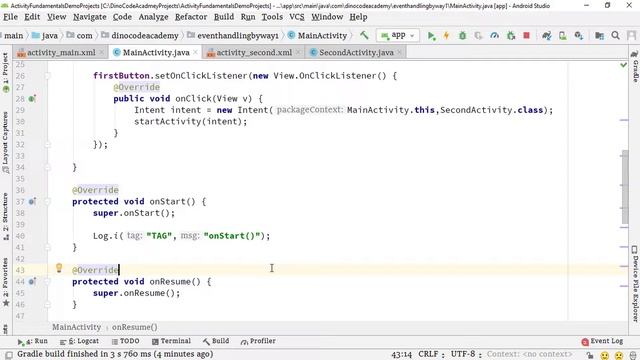The height and width of the screenshot is (360, 640).
Task: Open the Run tool window
Action: (x=32, y=341)
